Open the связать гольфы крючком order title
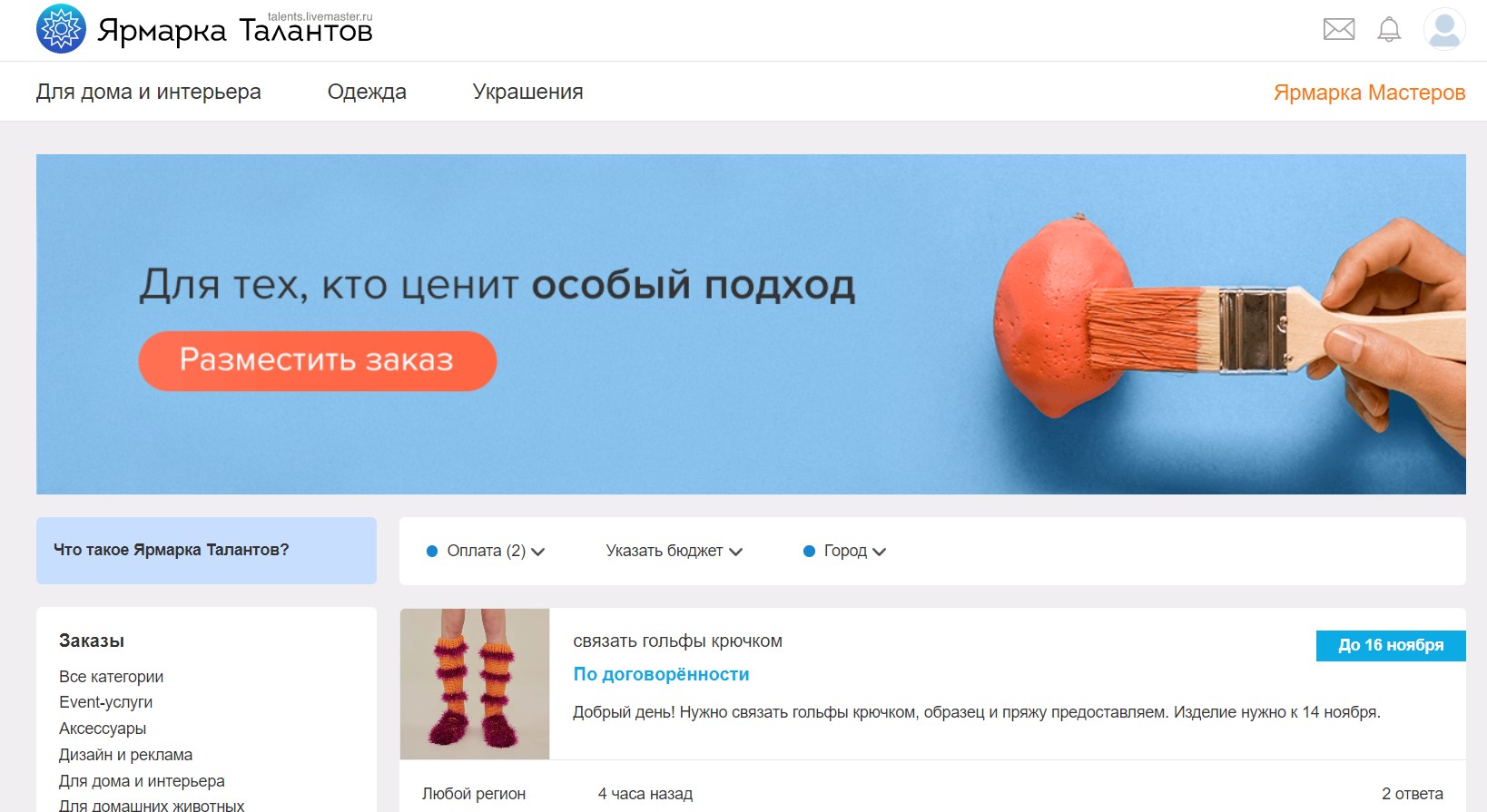 677,641
